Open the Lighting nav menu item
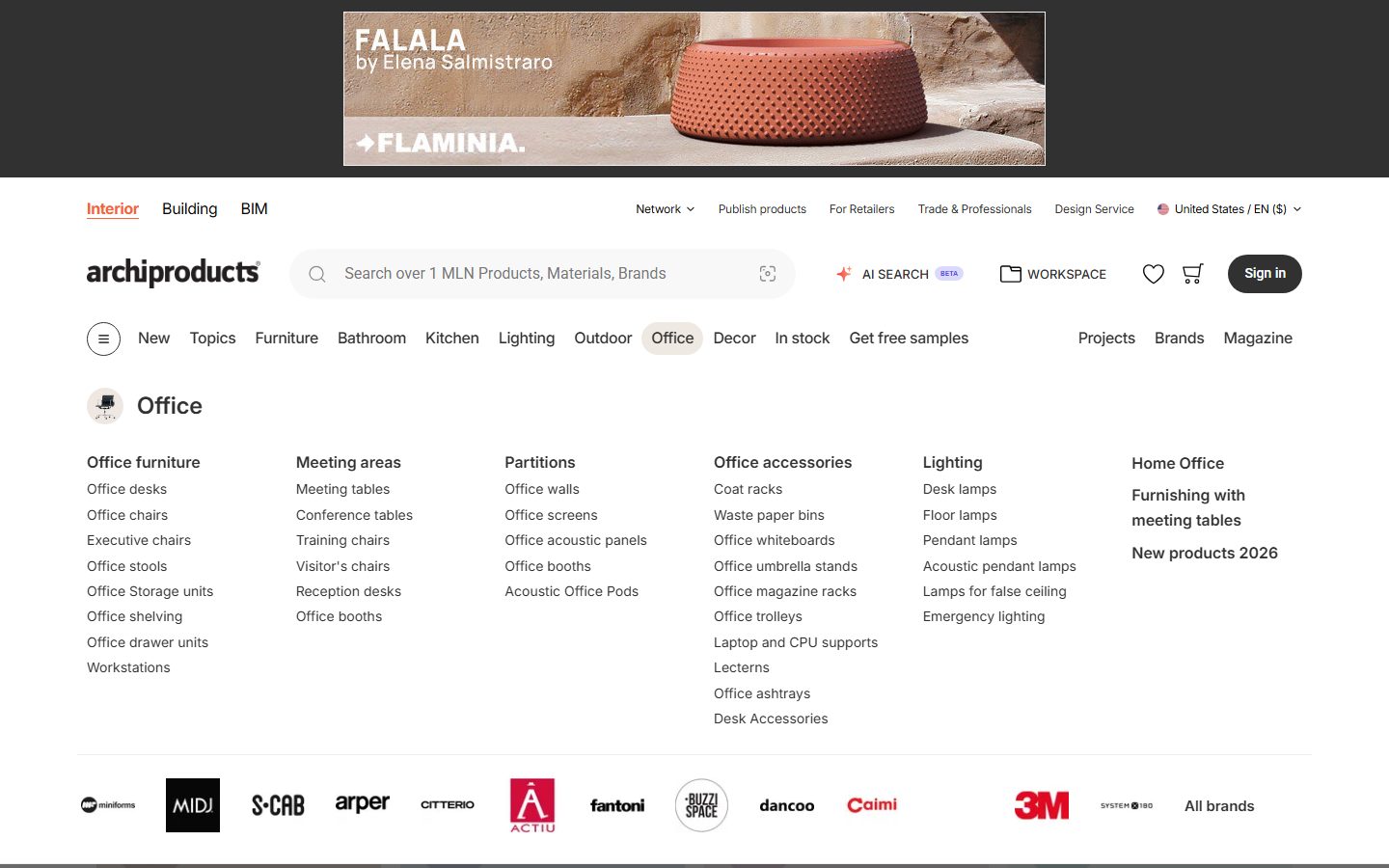 [527, 339]
